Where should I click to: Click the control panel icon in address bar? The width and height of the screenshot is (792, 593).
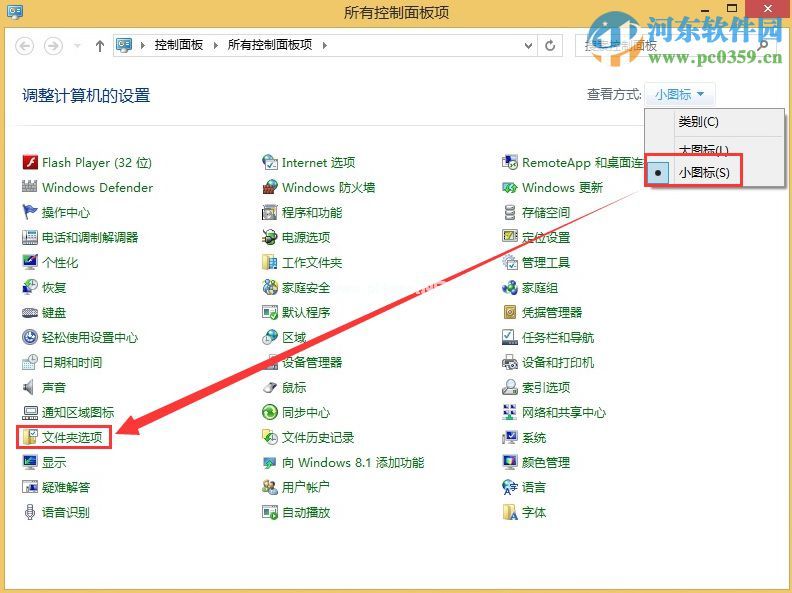pyautogui.click(x=124, y=45)
